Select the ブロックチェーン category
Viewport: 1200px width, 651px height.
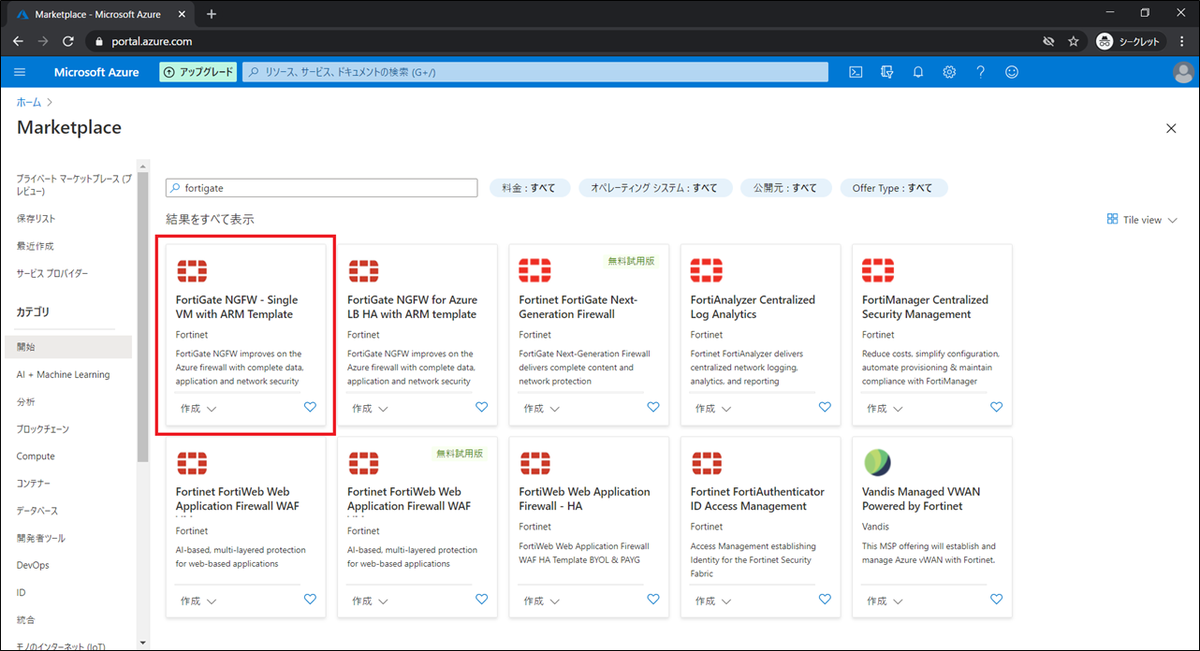pyautogui.click(x=43, y=429)
